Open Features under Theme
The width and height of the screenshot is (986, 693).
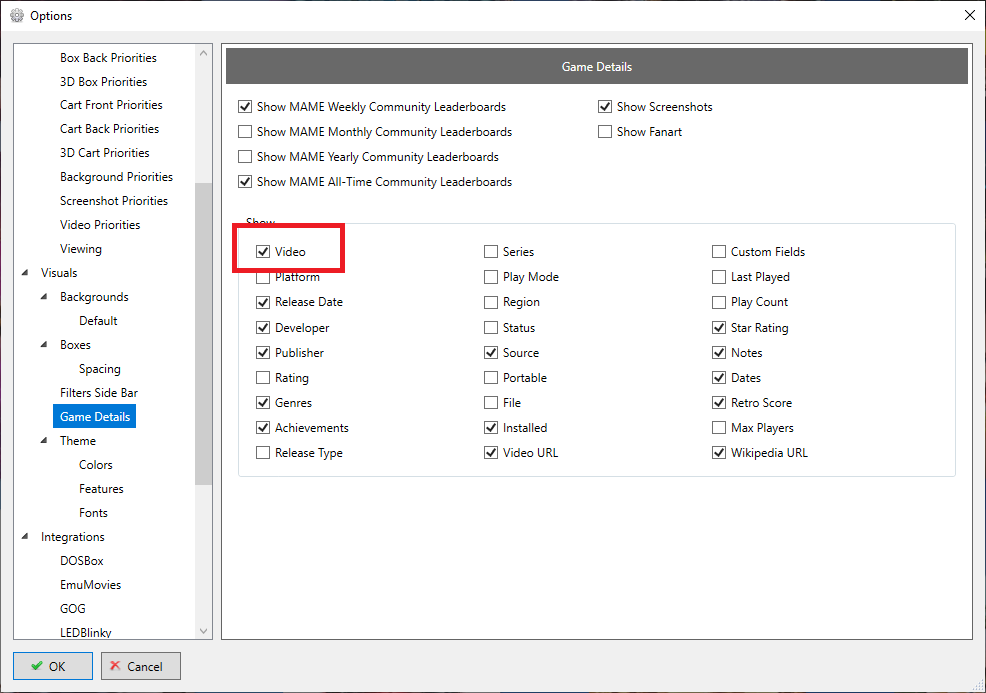pos(101,489)
